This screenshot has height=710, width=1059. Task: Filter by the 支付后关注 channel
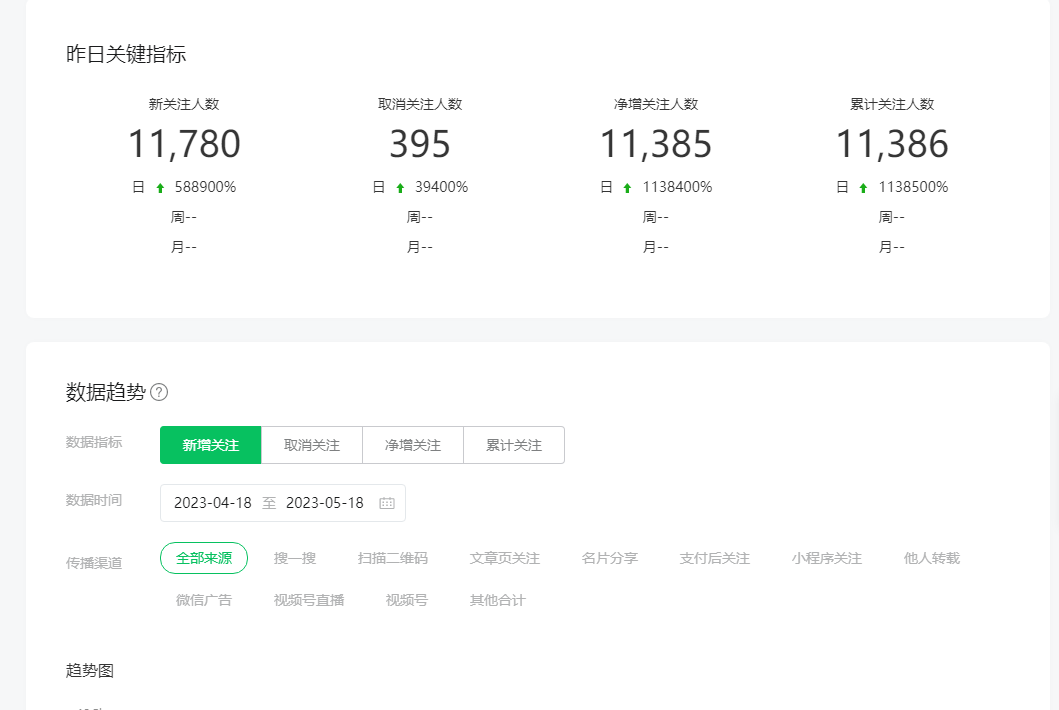[x=715, y=558]
